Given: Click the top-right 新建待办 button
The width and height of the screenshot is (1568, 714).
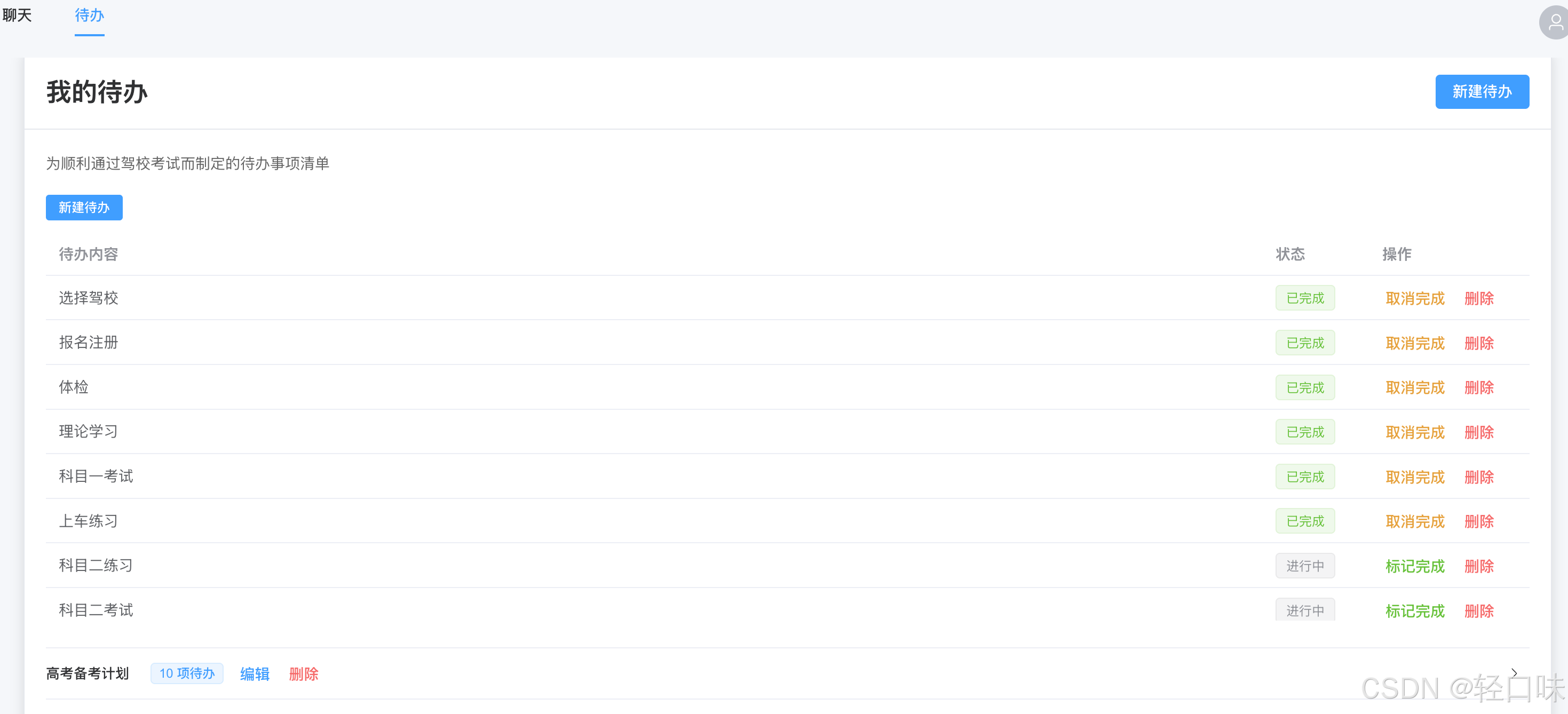Looking at the screenshot, I should tap(1482, 92).
